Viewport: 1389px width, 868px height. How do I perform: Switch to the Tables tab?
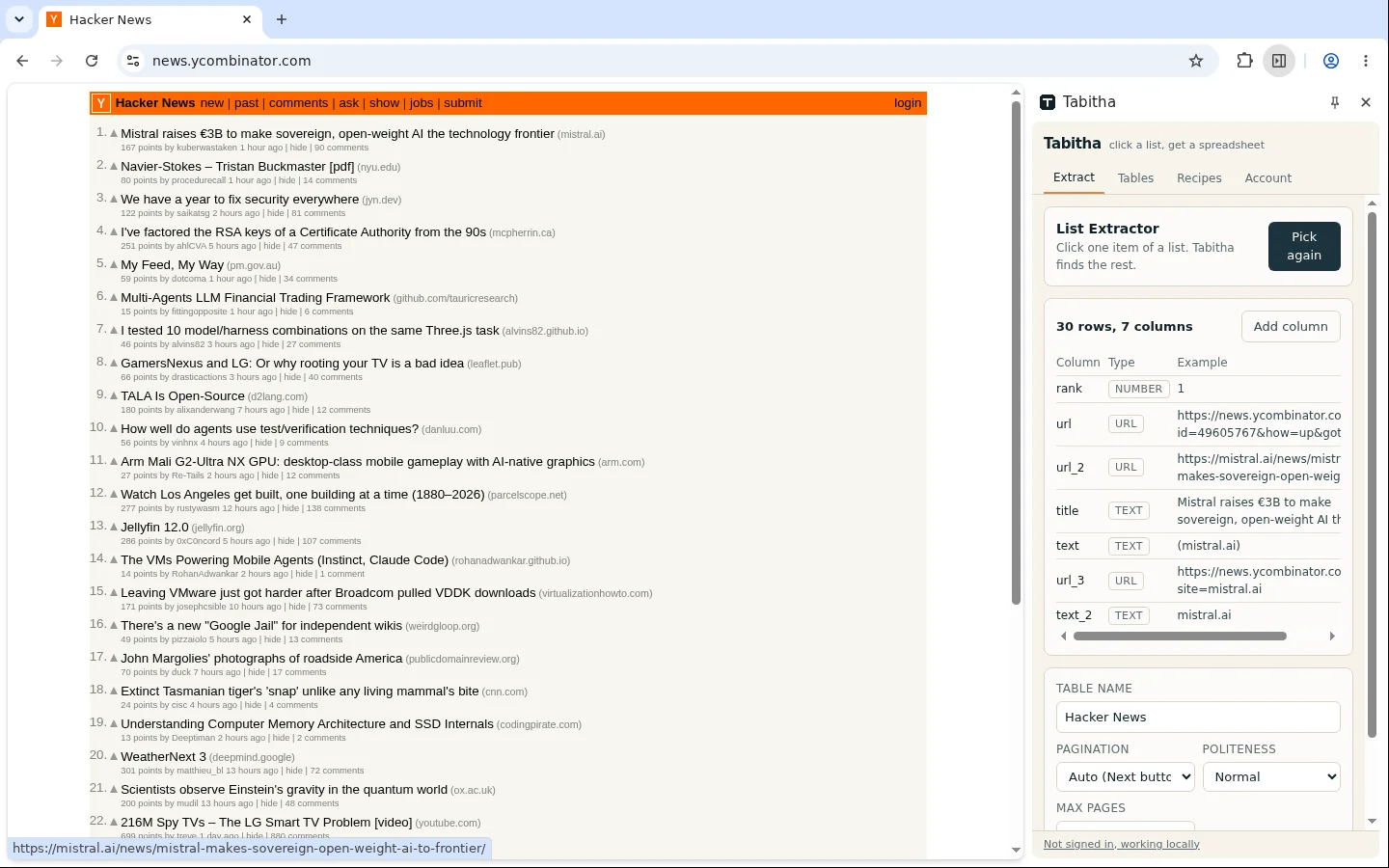tap(1135, 178)
